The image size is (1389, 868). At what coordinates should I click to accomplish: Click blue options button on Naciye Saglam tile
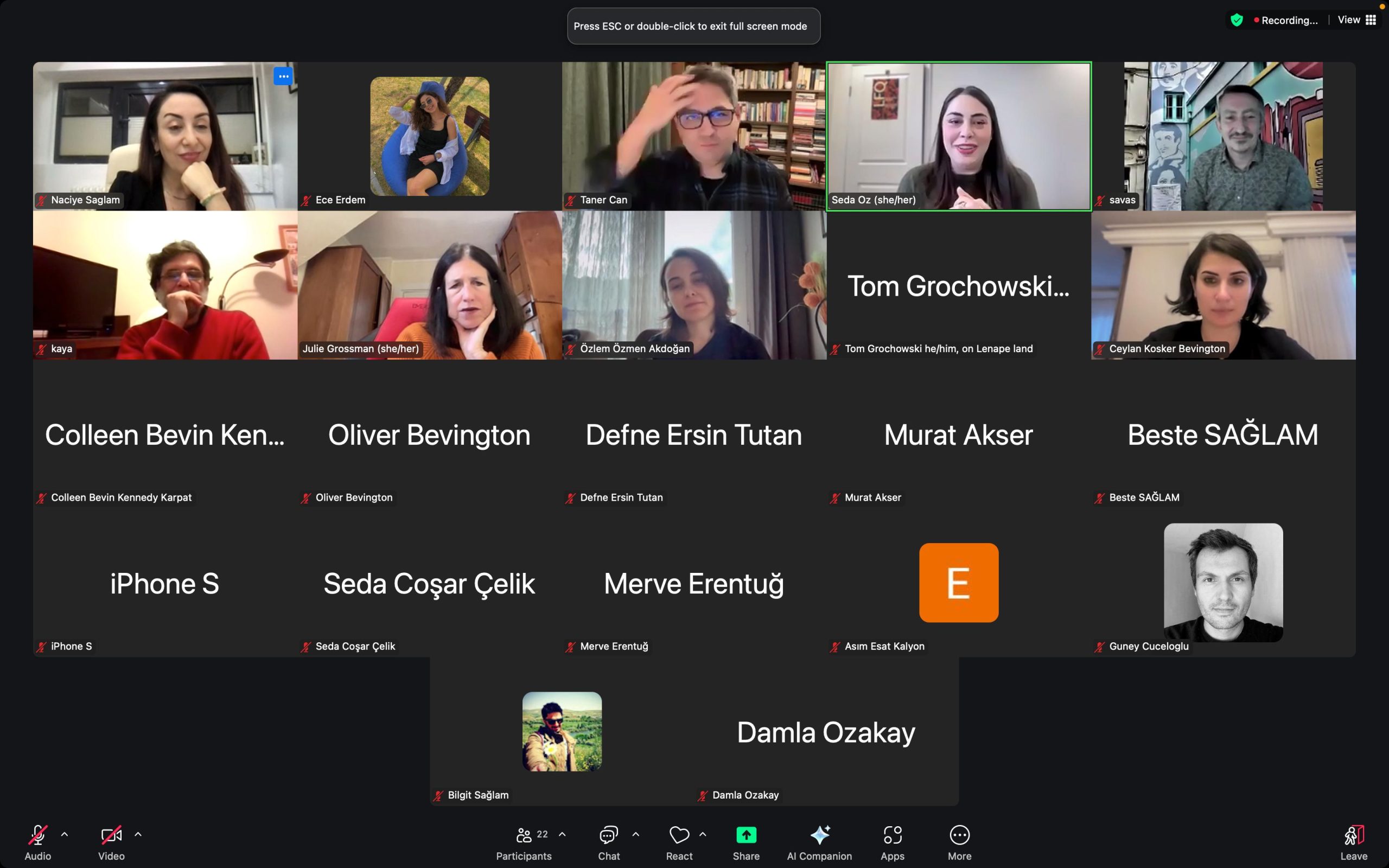[283, 76]
